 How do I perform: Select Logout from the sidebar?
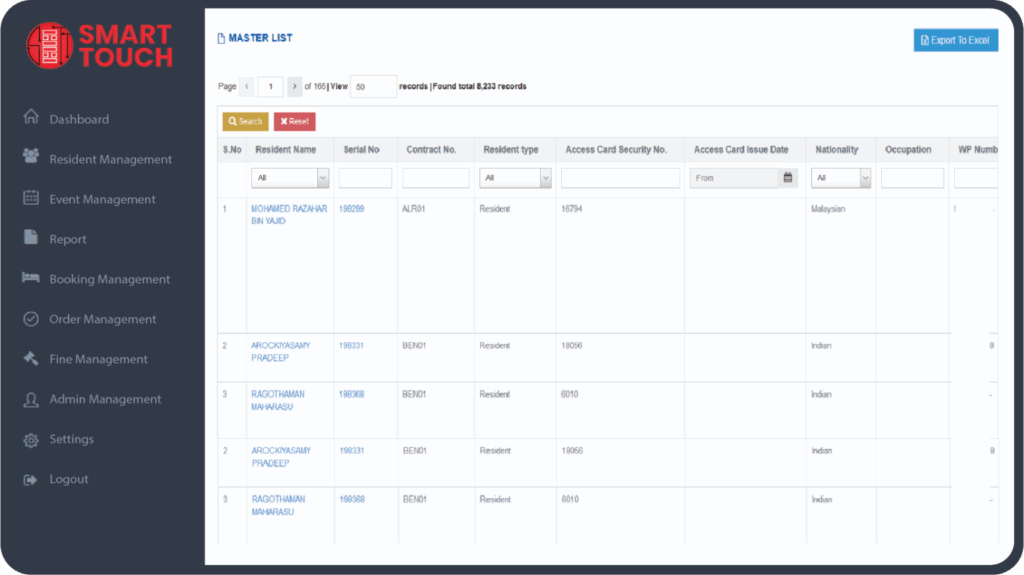[x=69, y=479]
